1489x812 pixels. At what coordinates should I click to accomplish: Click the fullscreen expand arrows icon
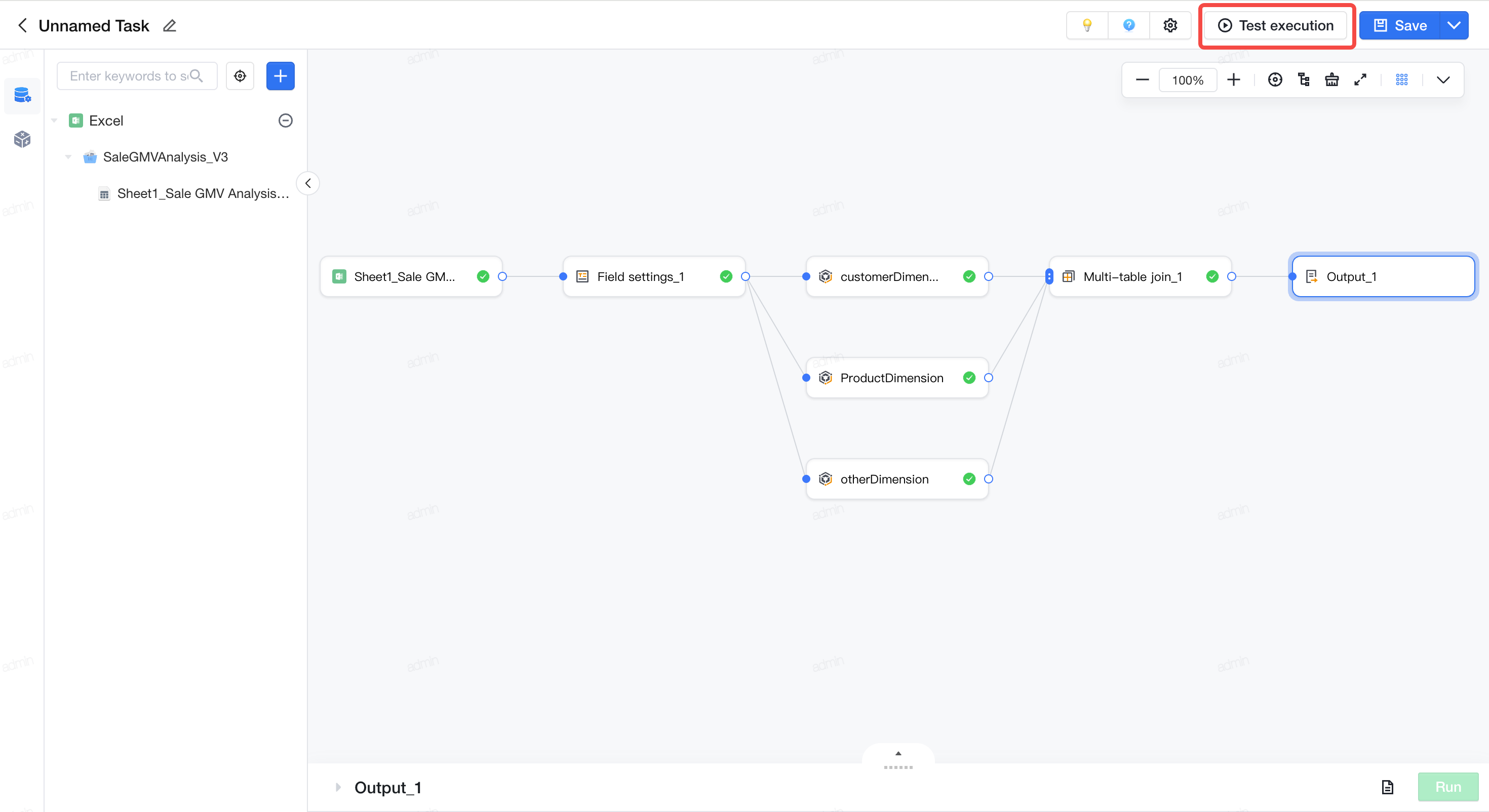pos(1360,80)
